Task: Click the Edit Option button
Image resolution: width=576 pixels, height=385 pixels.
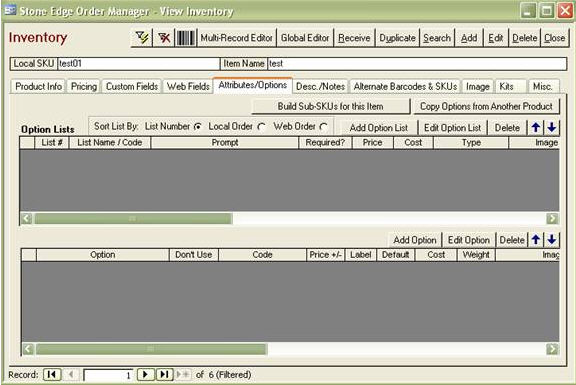Action: tap(469, 240)
